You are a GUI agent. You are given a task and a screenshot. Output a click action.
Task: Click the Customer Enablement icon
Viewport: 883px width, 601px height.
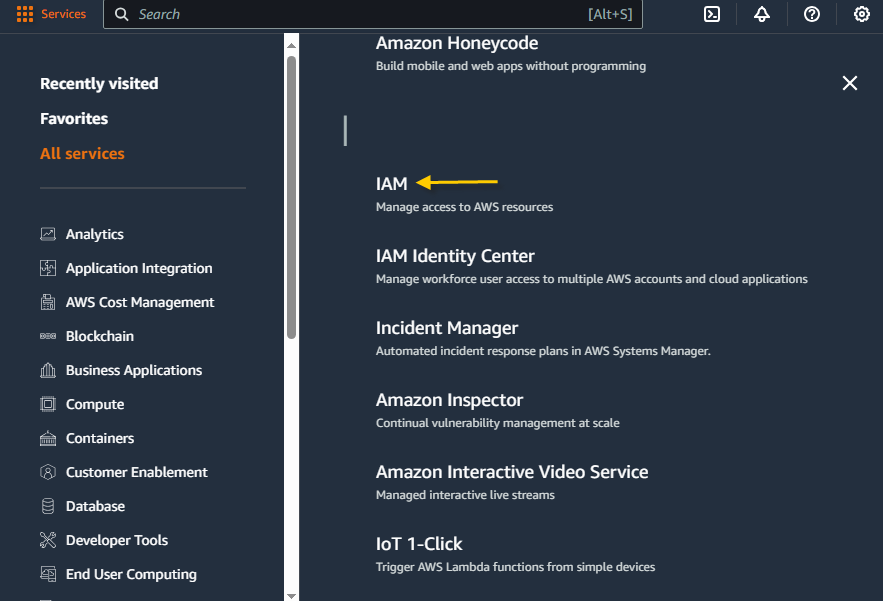(48, 472)
